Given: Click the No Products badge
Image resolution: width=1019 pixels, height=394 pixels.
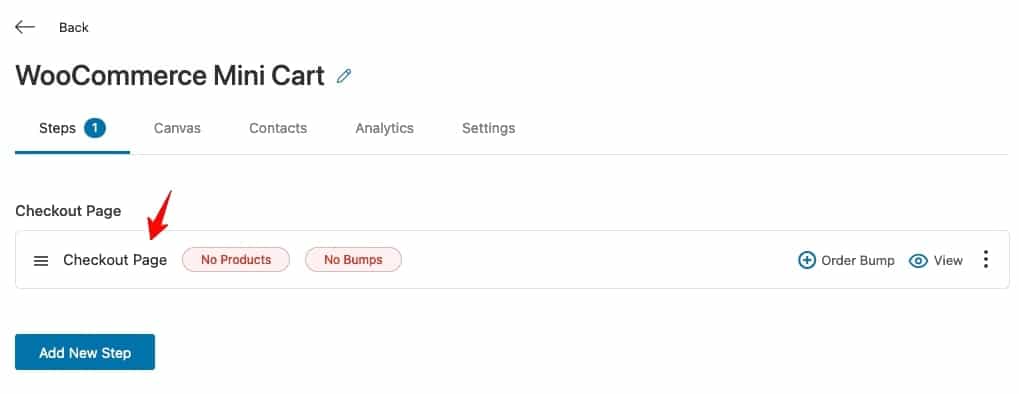Looking at the screenshot, I should [x=236, y=260].
